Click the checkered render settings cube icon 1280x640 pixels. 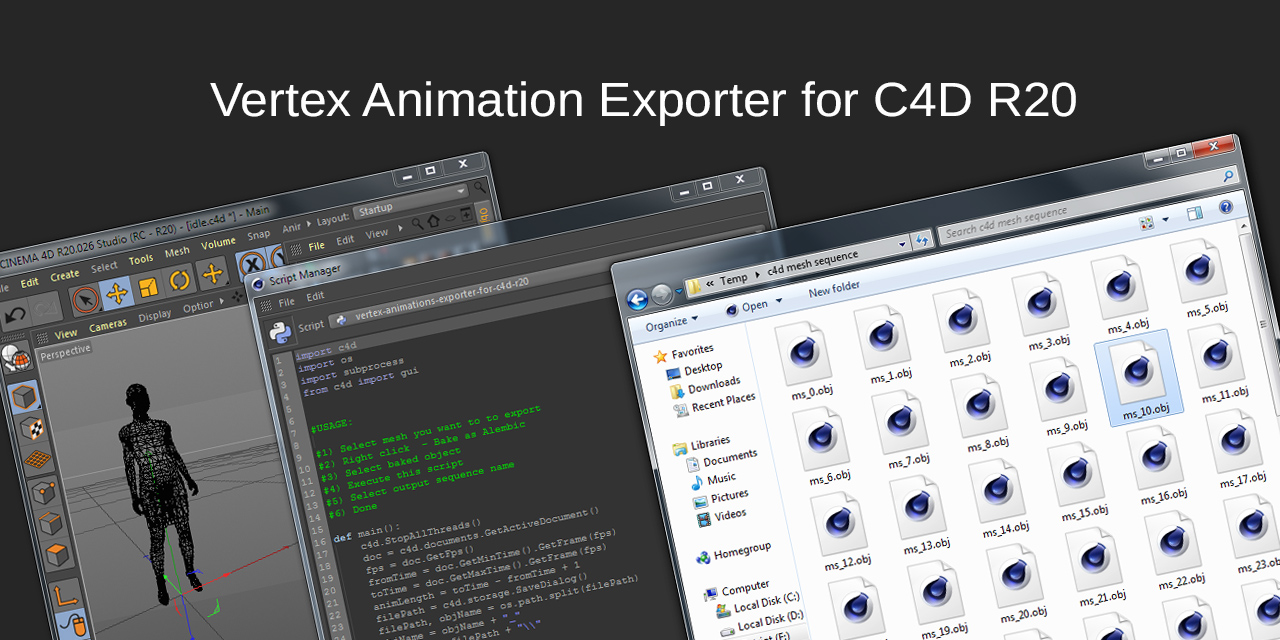click(x=31, y=428)
